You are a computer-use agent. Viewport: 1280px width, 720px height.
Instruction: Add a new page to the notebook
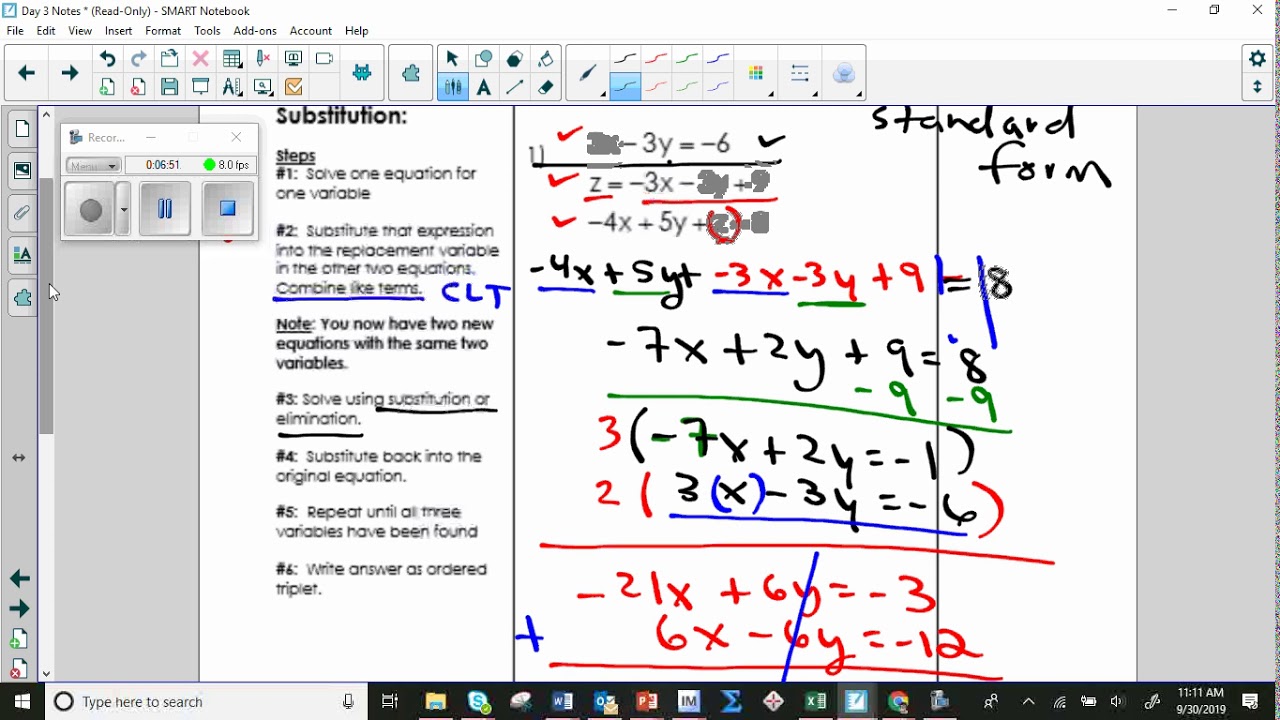click(x=107, y=88)
